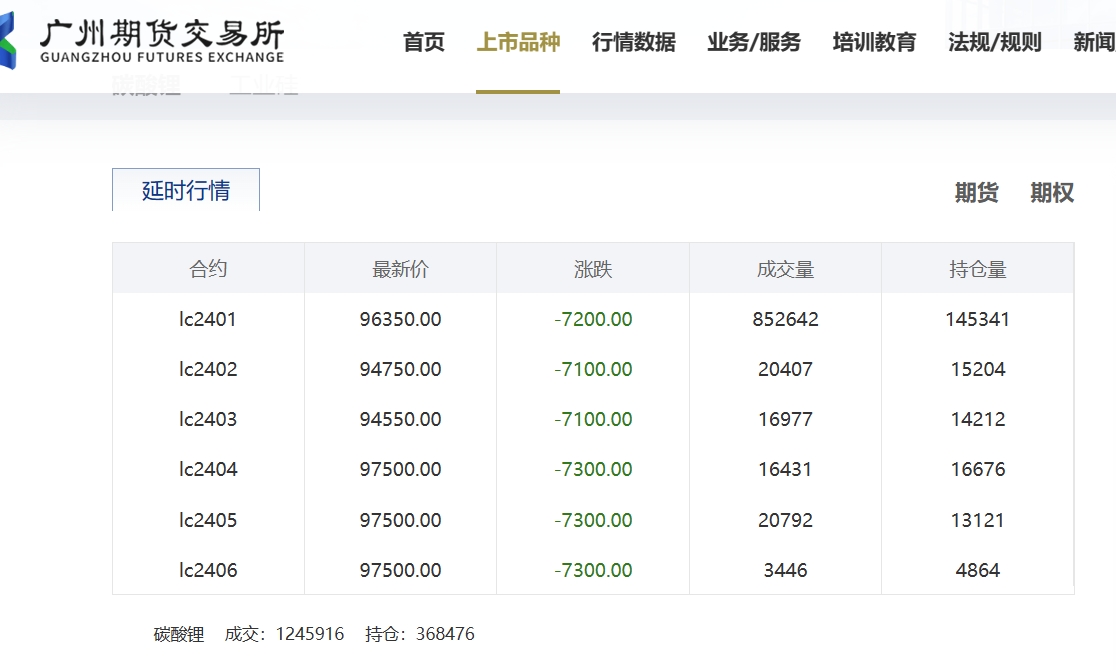Viewport: 1116px width, 670px height.
Task: Click 法规/规则 in the navigation bar
Action: 994,42
